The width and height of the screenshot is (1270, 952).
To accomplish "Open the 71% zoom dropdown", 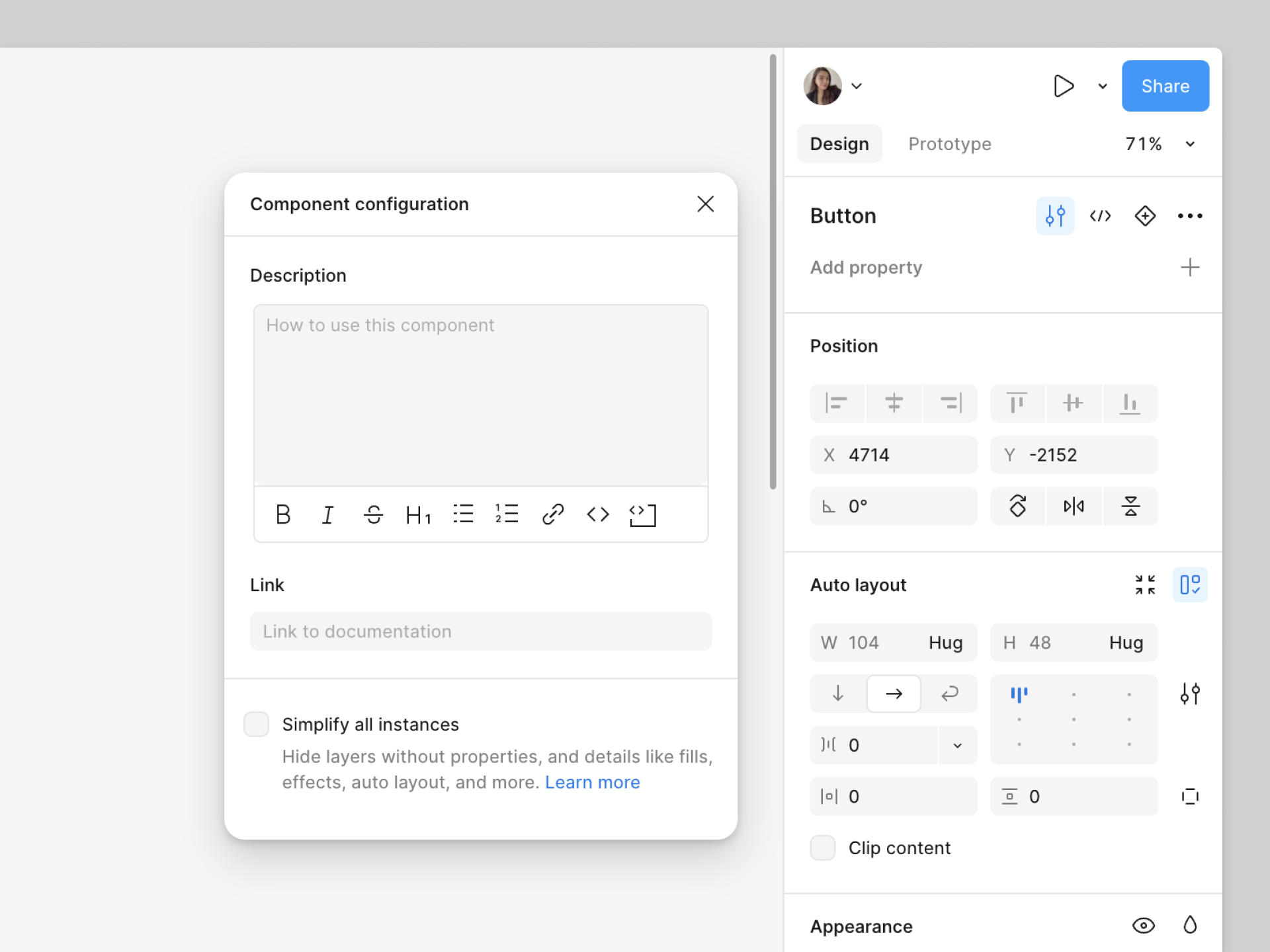I will click(x=1190, y=144).
